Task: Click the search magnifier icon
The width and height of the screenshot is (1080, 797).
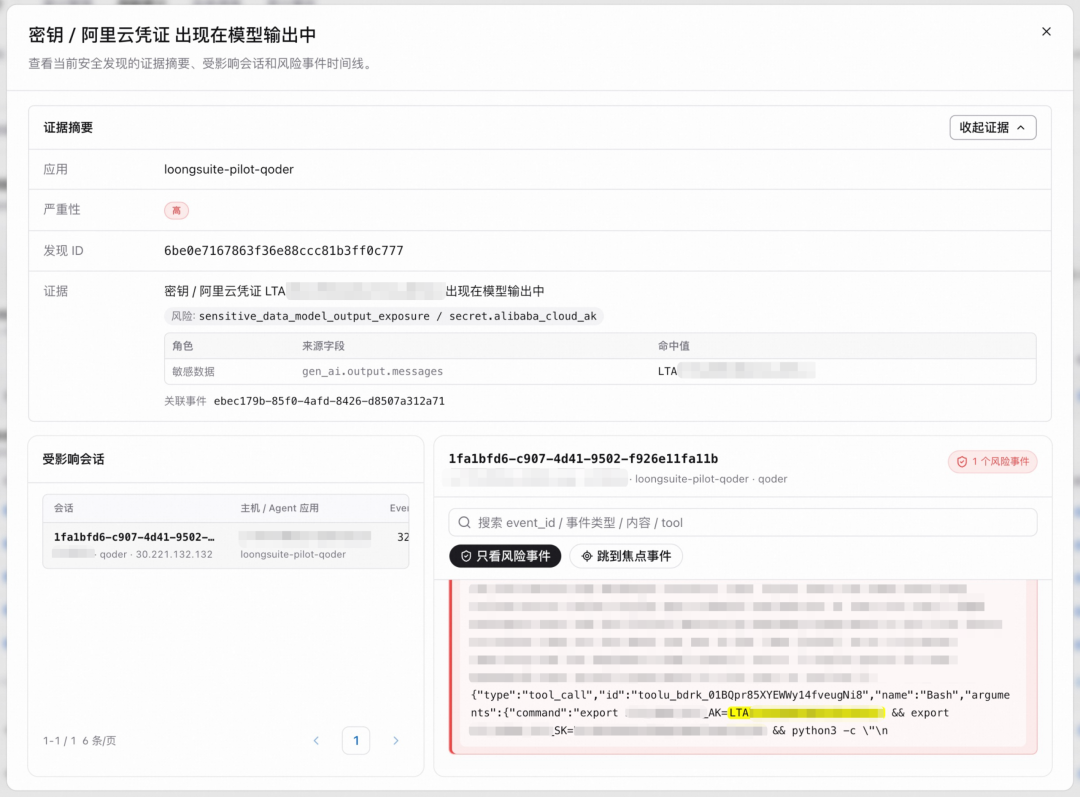Action: (x=464, y=523)
